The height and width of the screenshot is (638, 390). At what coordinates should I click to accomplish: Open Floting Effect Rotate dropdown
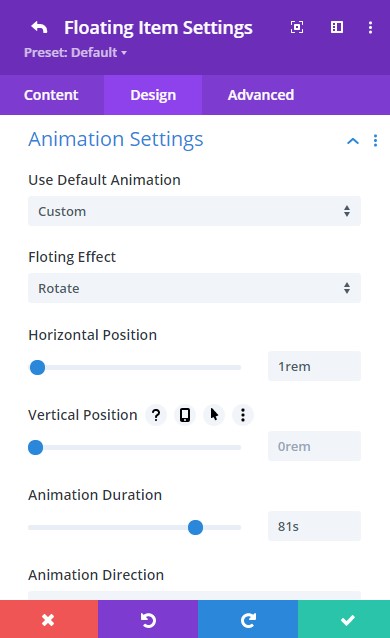tap(194, 288)
